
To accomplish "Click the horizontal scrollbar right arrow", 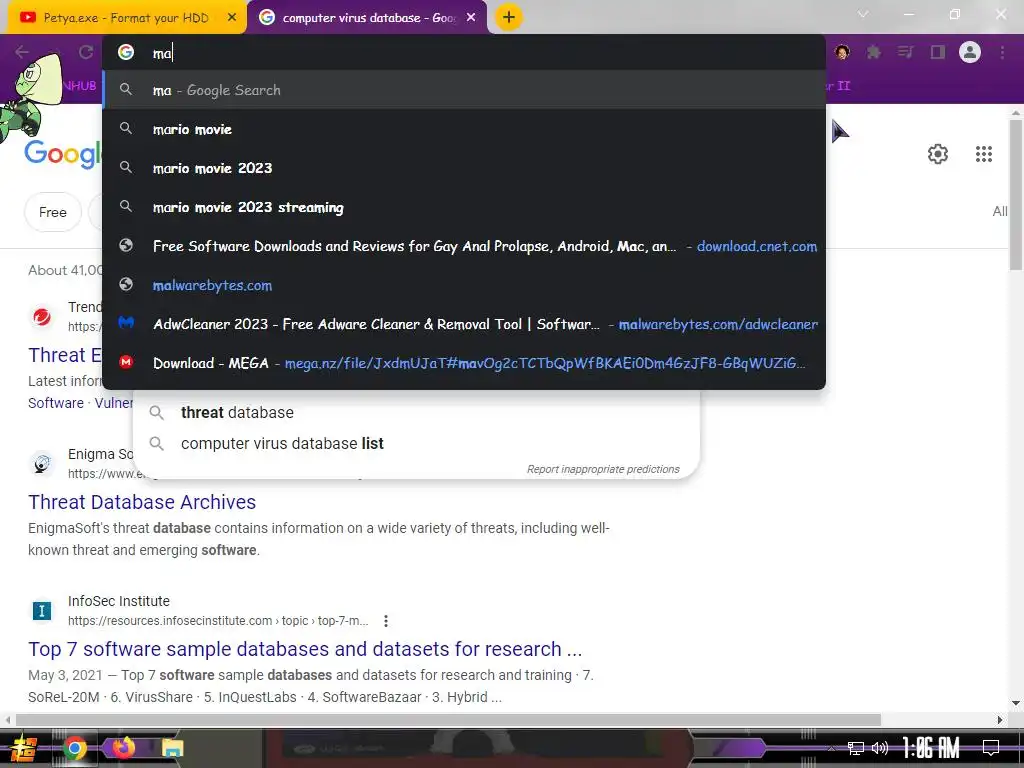I will coord(1000,720).
